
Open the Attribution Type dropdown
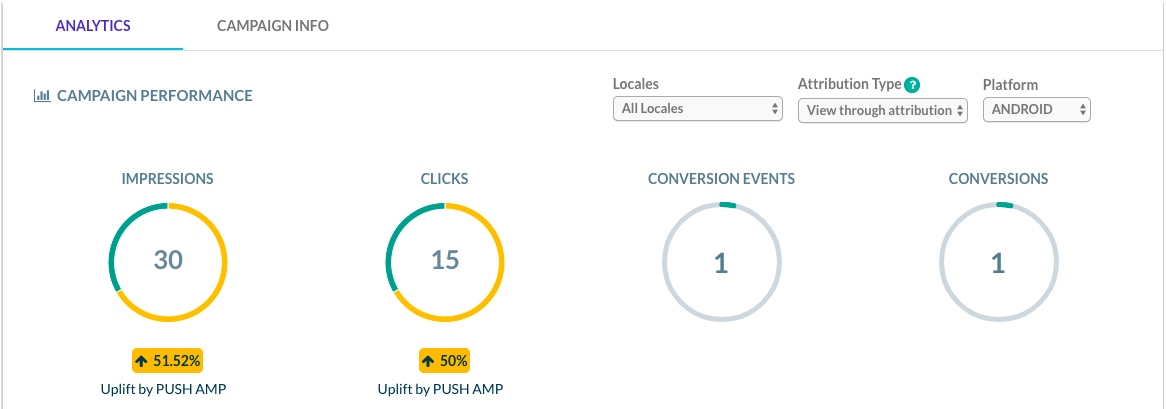tap(883, 110)
